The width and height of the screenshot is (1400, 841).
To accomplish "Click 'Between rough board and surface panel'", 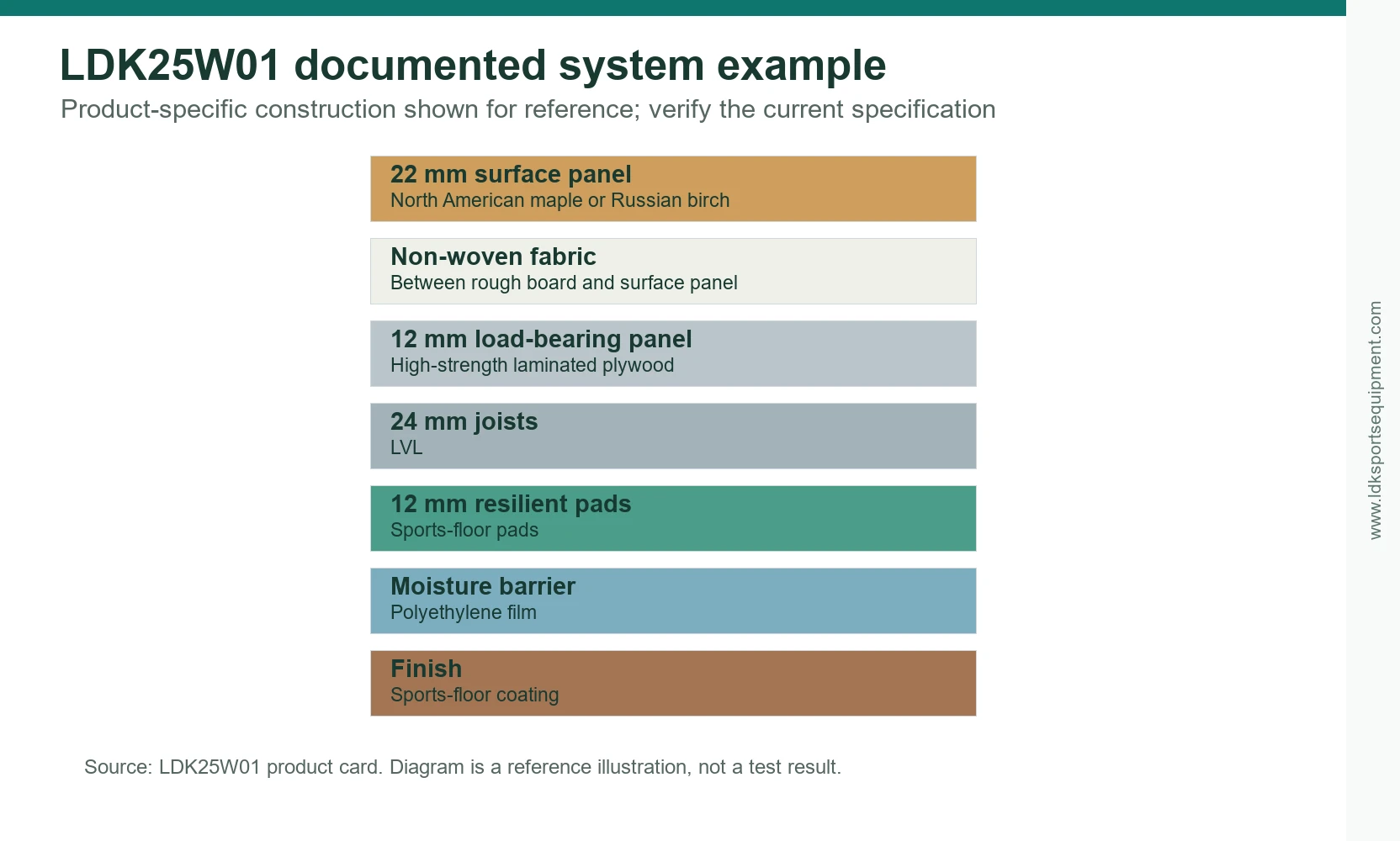I will (564, 283).
